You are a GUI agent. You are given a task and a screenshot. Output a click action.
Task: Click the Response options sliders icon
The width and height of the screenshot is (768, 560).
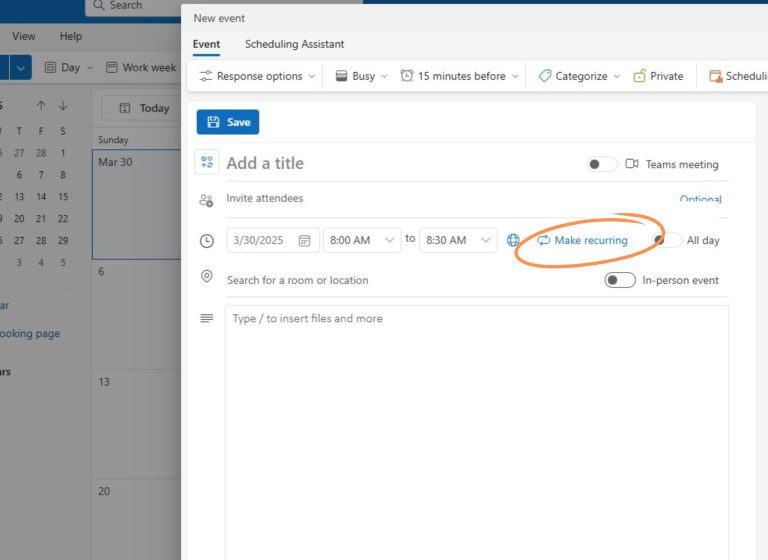click(x=206, y=76)
